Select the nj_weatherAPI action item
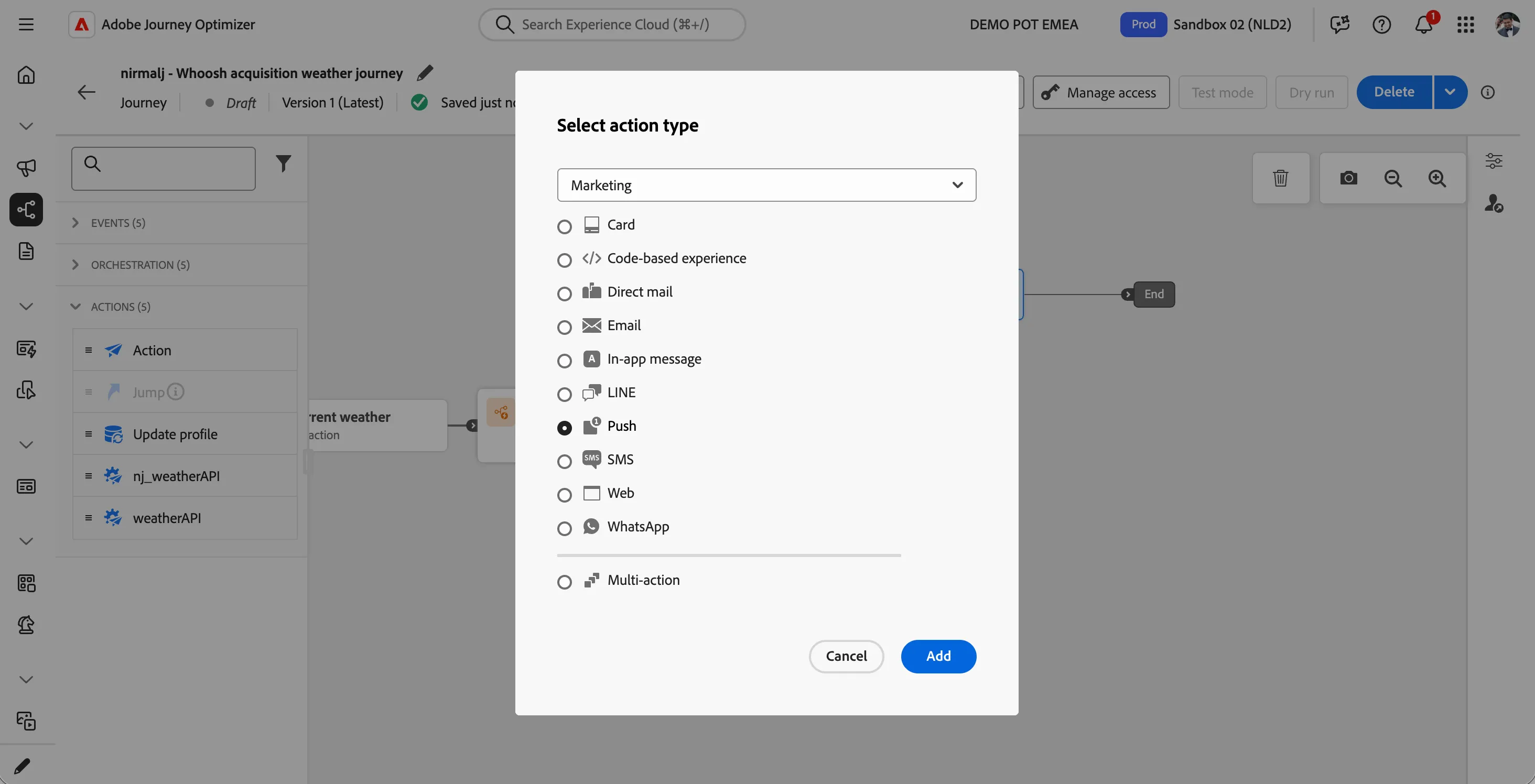The width and height of the screenshot is (1535, 784). click(185, 476)
